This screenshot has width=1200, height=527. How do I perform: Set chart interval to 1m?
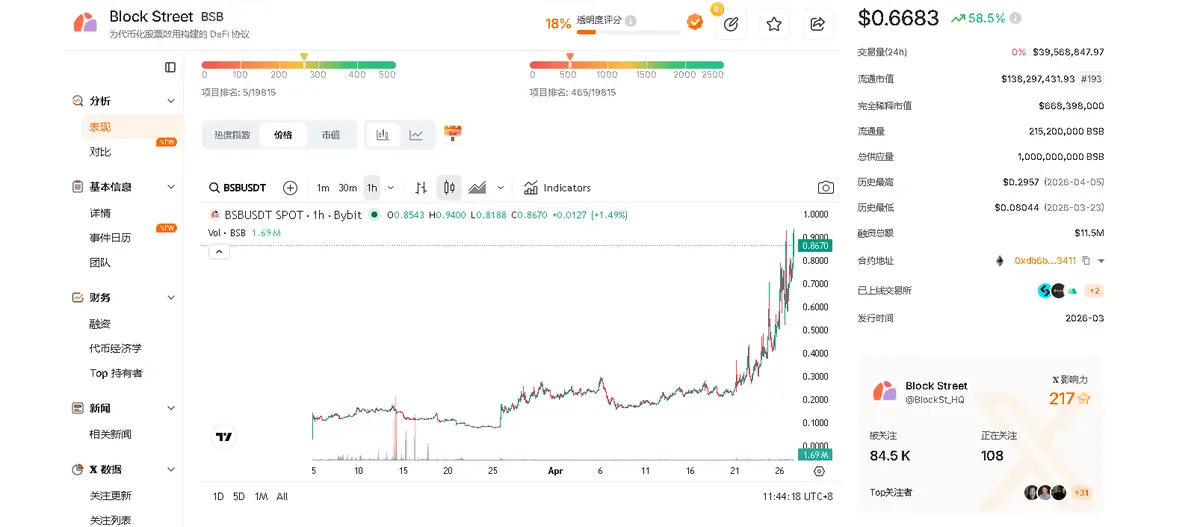coord(323,188)
